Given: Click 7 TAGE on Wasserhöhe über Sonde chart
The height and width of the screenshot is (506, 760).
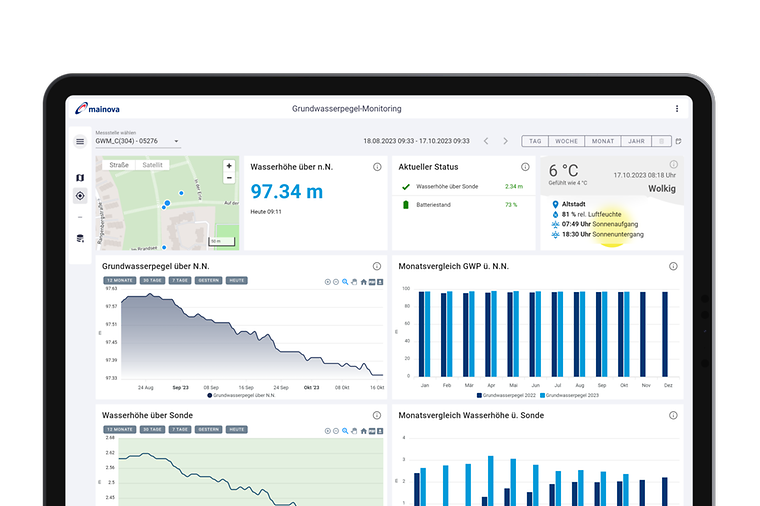Looking at the screenshot, I should (x=180, y=430).
